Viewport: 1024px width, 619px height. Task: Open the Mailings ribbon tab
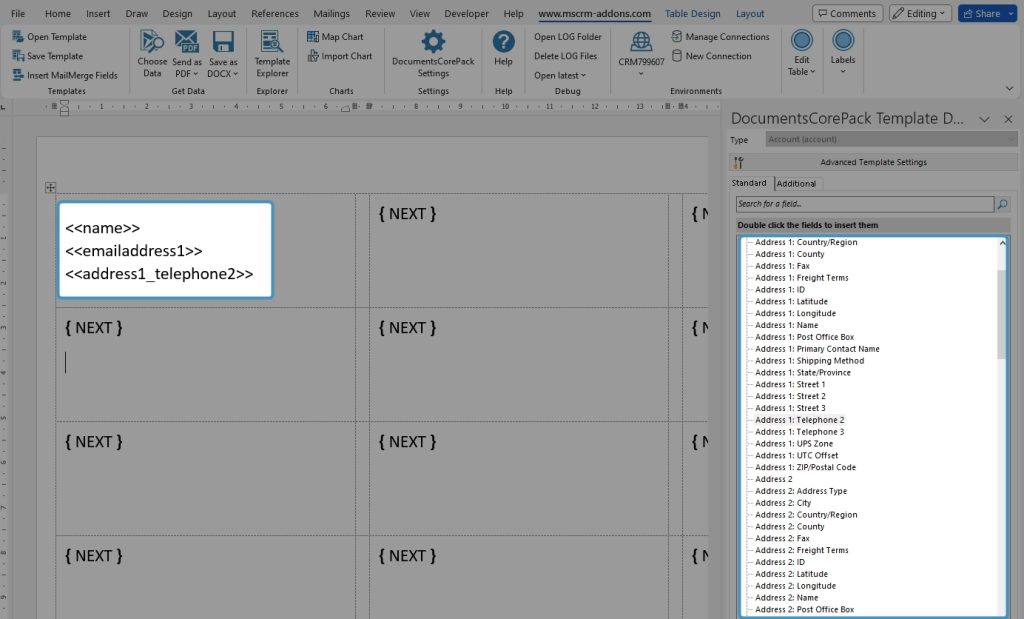coord(331,14)
